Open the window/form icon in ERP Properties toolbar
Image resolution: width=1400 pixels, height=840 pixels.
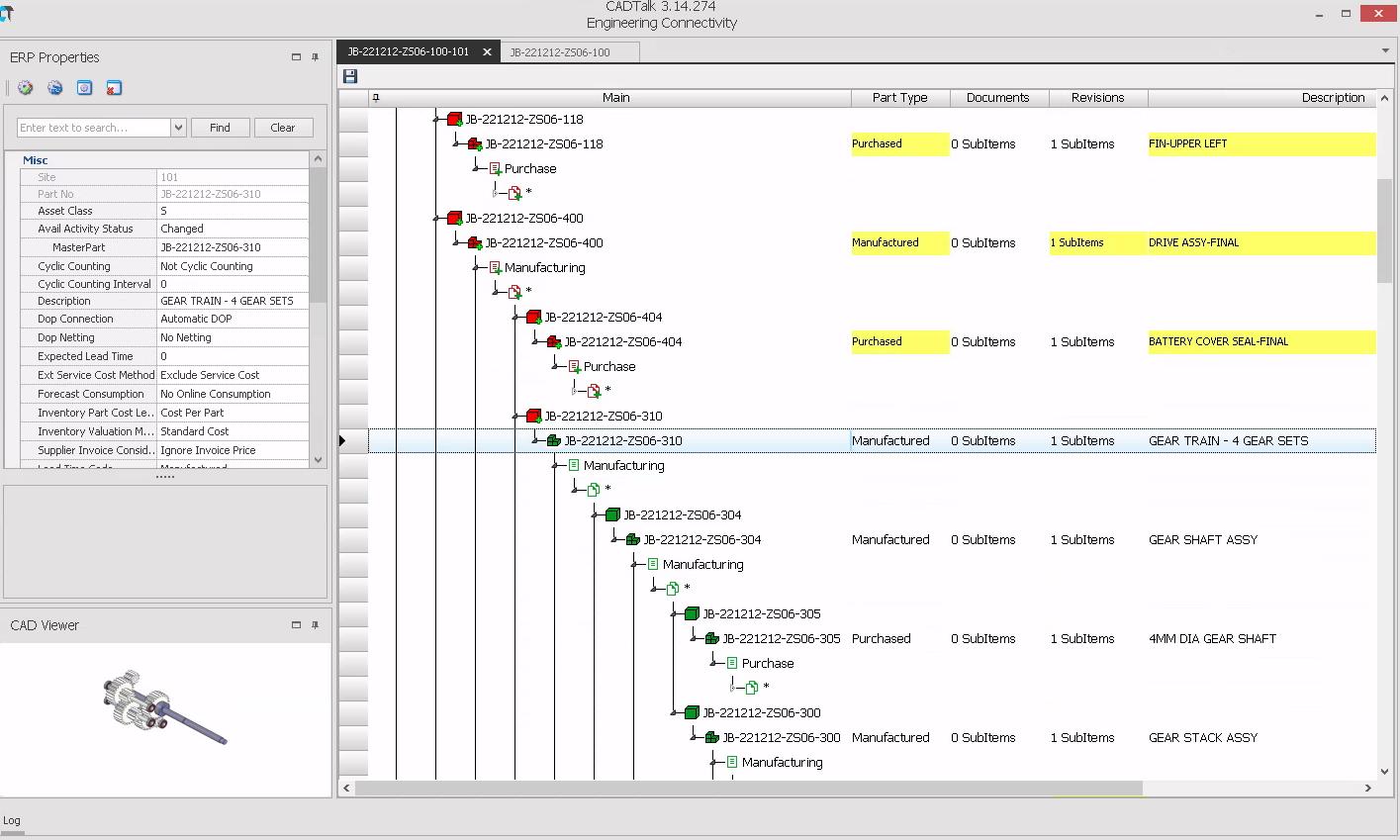click(84, 88)
